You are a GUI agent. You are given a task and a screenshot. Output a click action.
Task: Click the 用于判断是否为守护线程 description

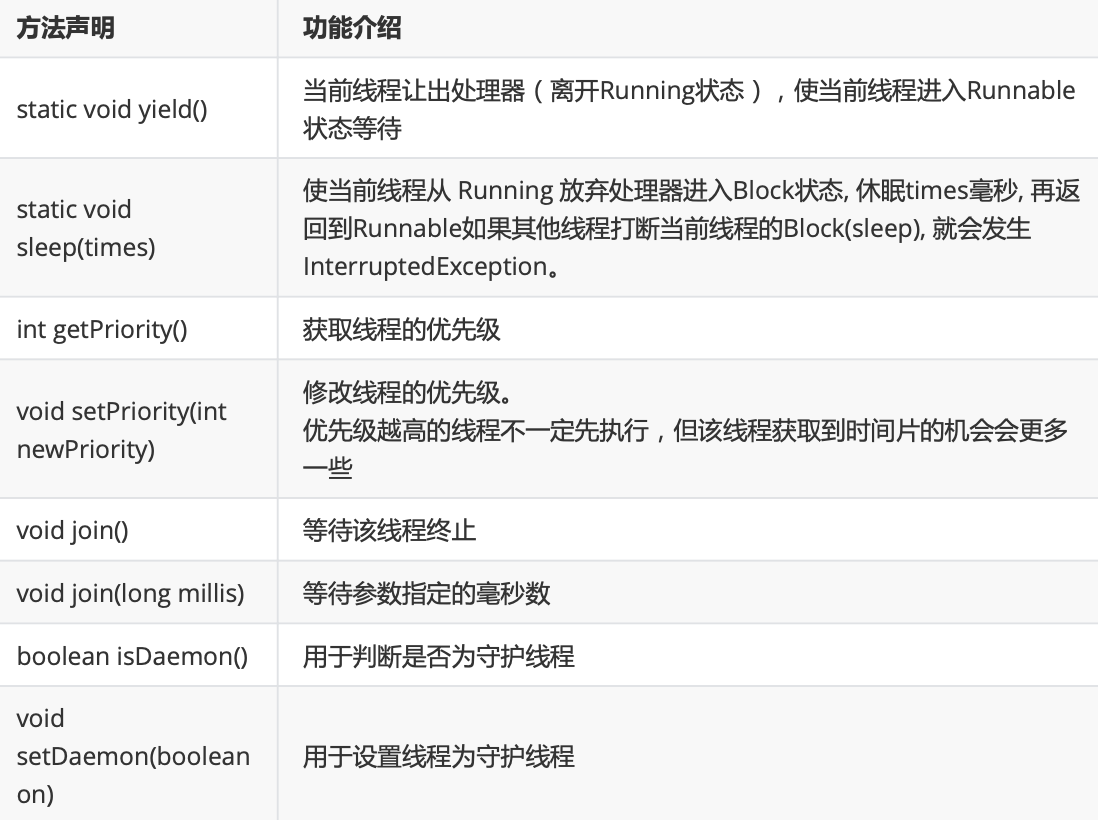(438, 656)
